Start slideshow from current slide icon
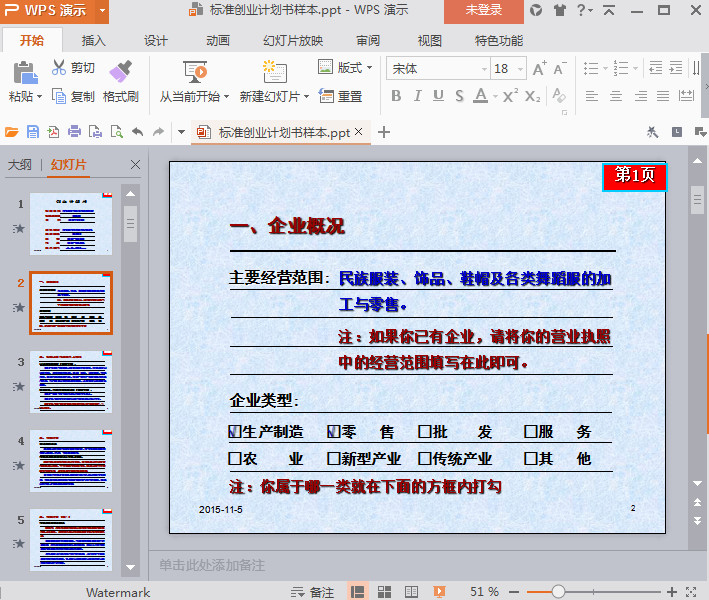The width and height of the screenshot is (709, 600). [195, 72]
